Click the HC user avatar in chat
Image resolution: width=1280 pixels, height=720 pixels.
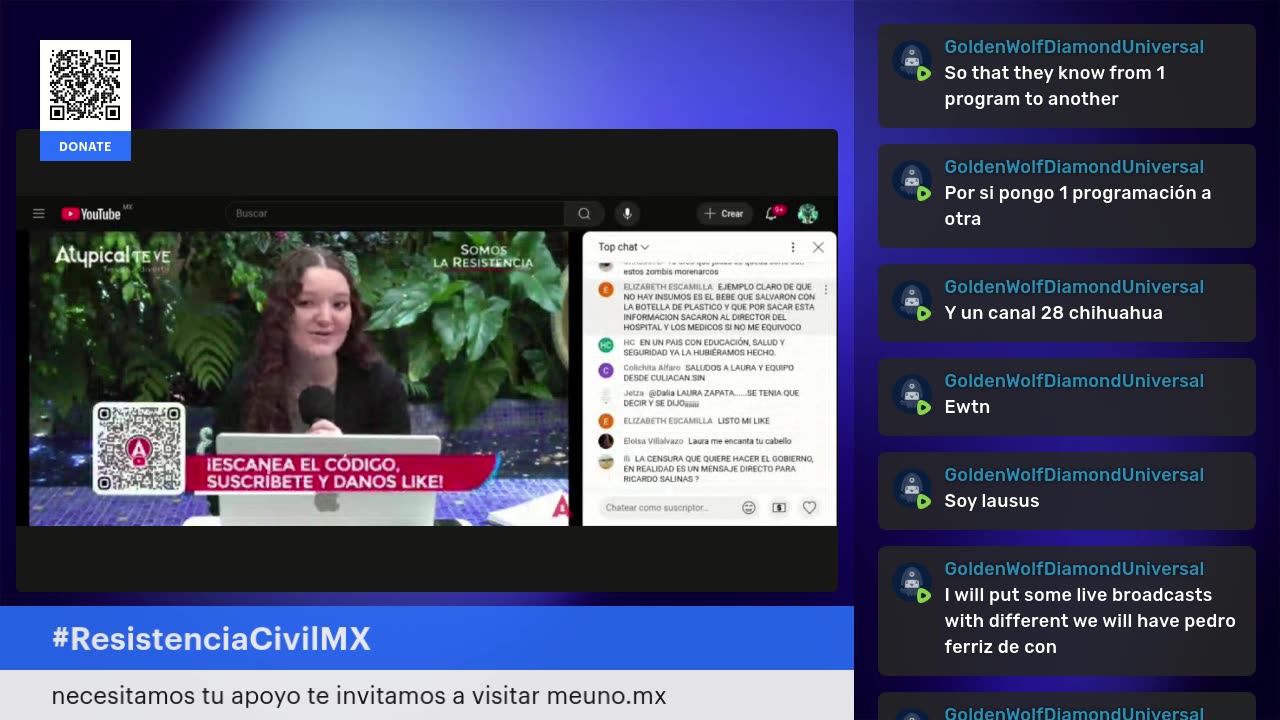click(x=605, y=345)
